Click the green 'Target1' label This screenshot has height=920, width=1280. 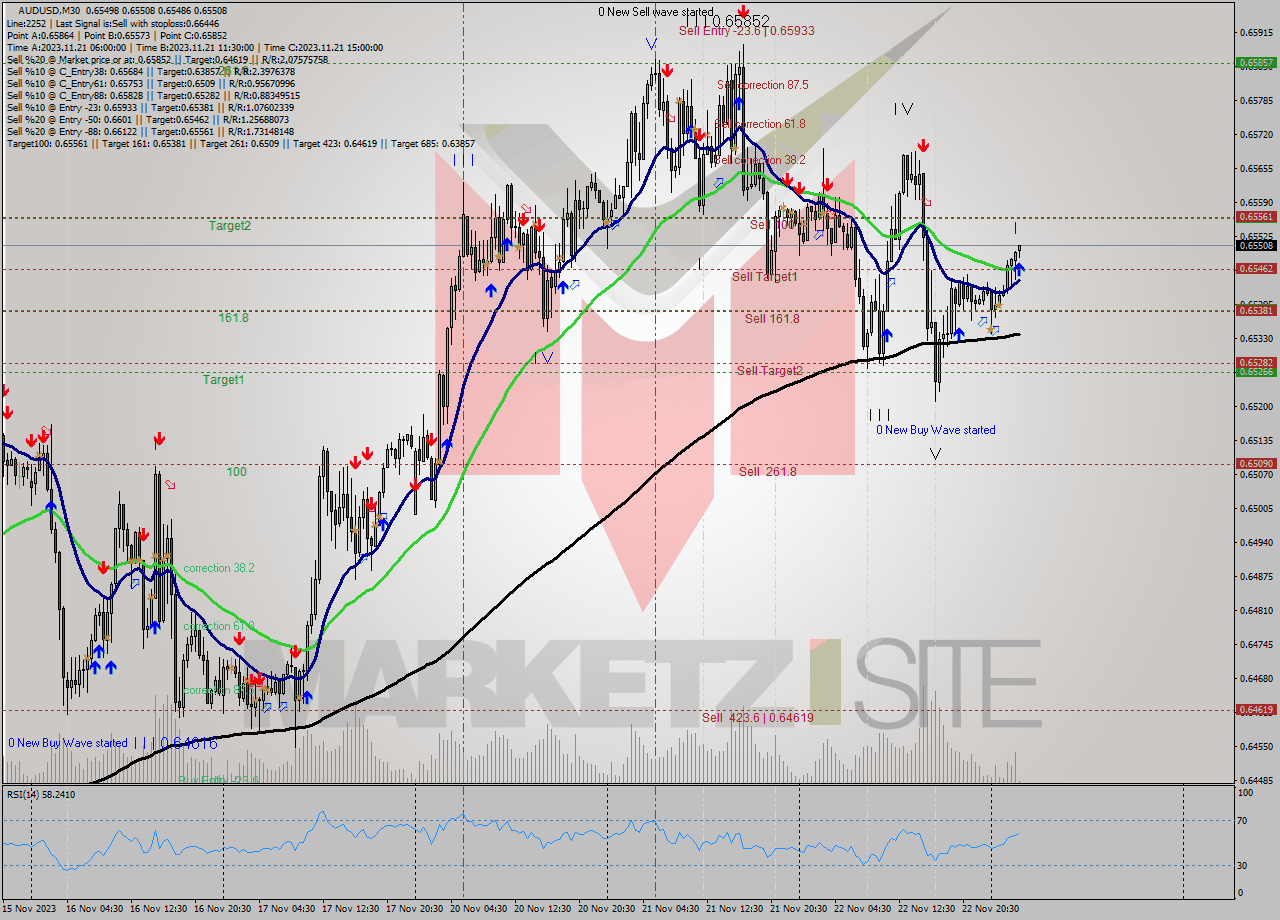[x=223, y=380]
